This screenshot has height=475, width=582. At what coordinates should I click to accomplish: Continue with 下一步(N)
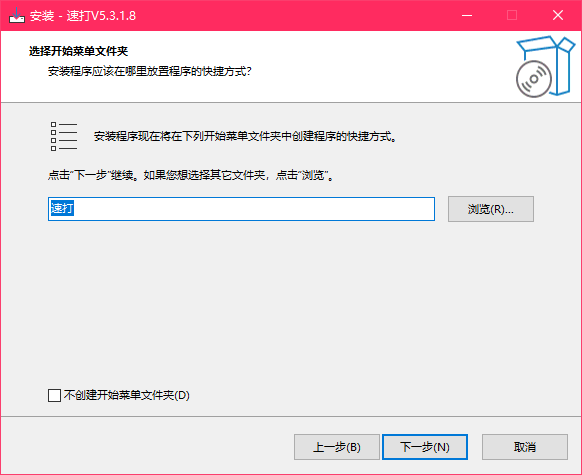tap(425, 447)
